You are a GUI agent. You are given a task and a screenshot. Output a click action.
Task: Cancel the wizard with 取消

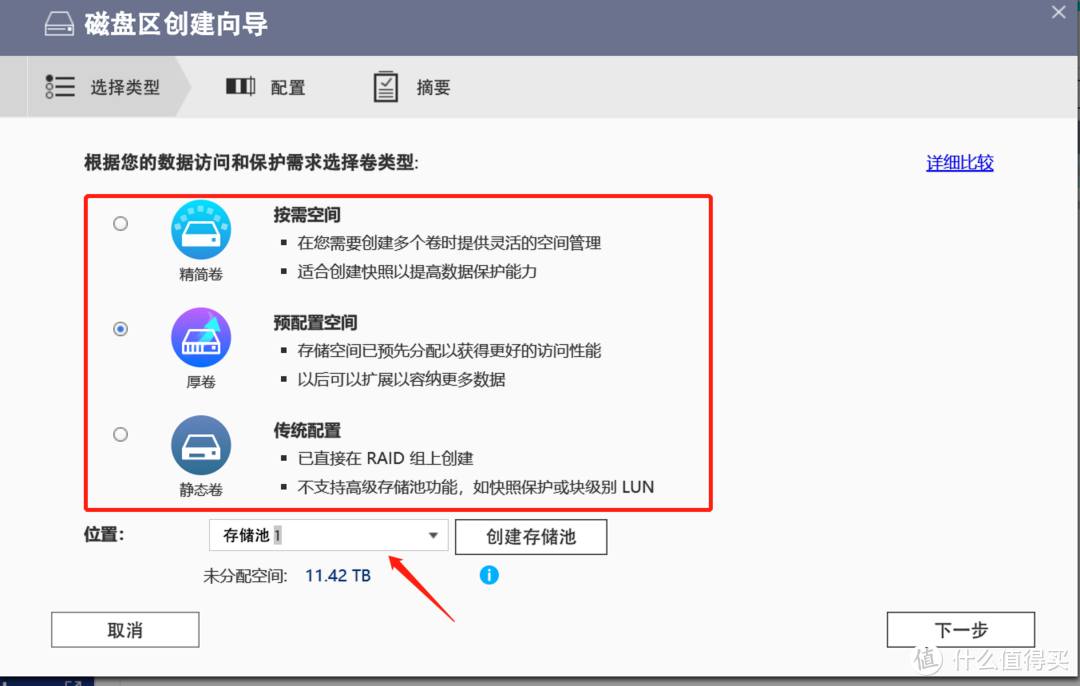pyautogui.click(x=125, y=630)
